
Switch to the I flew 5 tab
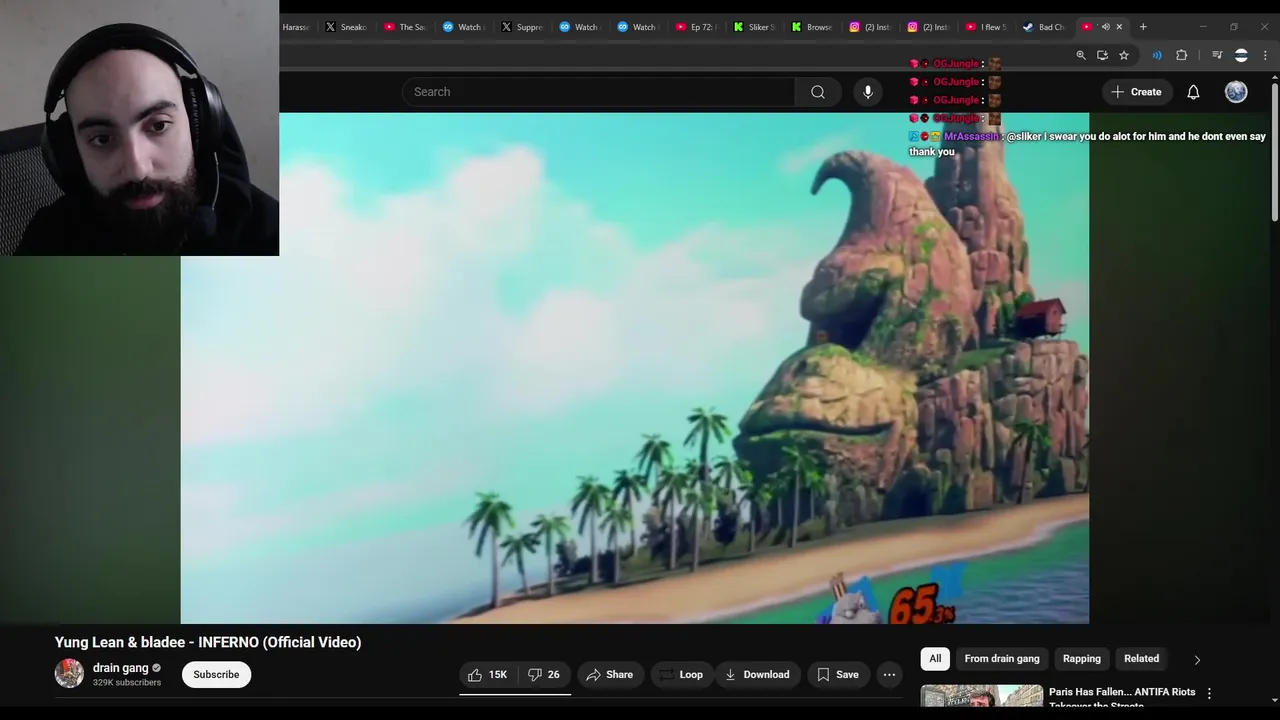point(986,27)
